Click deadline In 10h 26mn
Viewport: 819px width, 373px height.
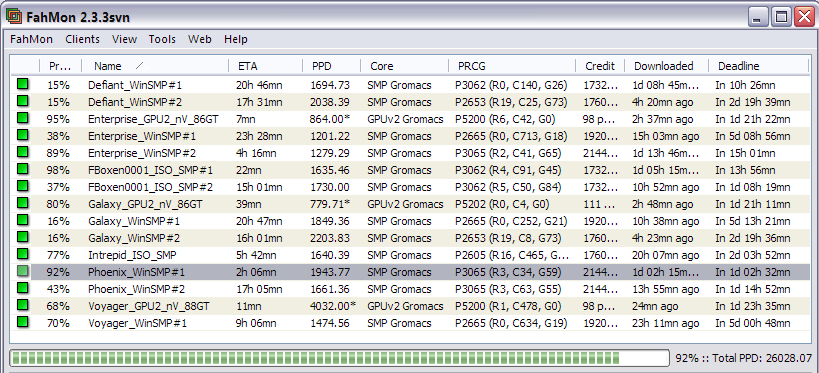(745, 85)
